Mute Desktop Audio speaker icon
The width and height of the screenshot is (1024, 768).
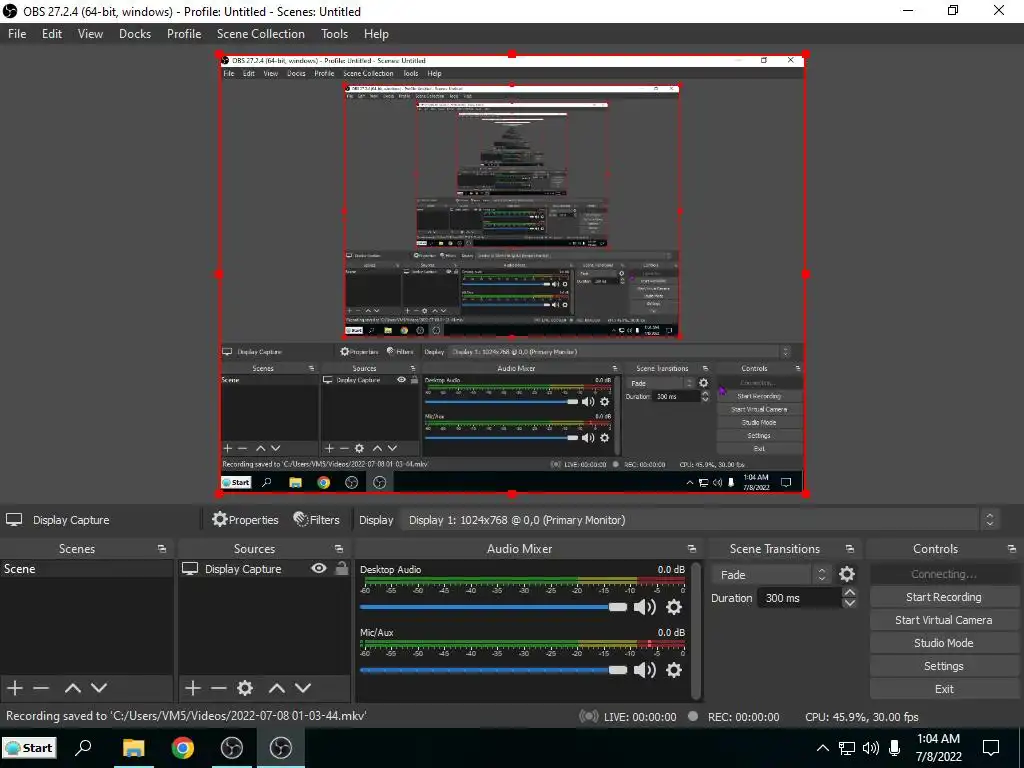(645, 607)
